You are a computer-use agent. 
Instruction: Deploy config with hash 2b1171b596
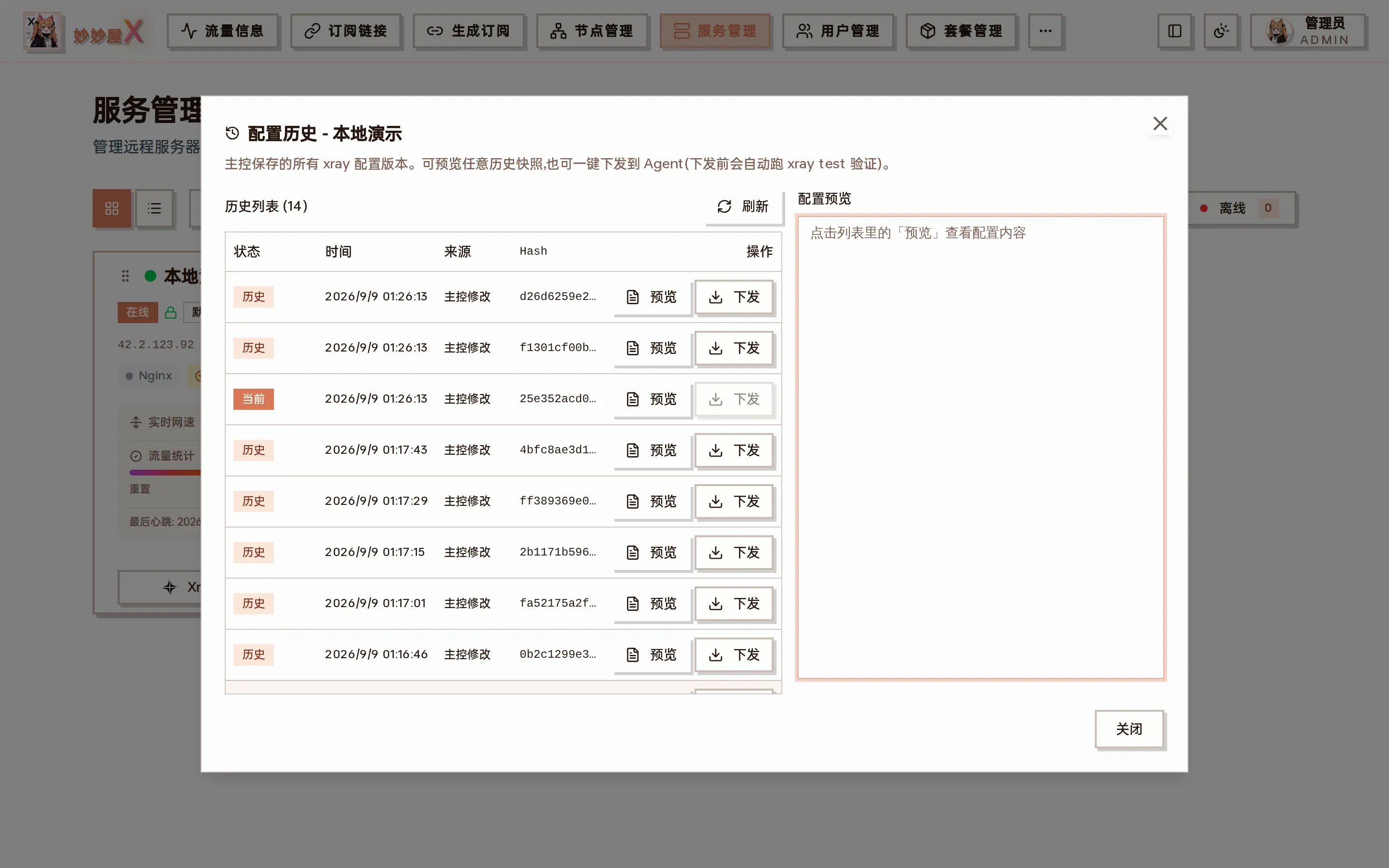(734, 552)
